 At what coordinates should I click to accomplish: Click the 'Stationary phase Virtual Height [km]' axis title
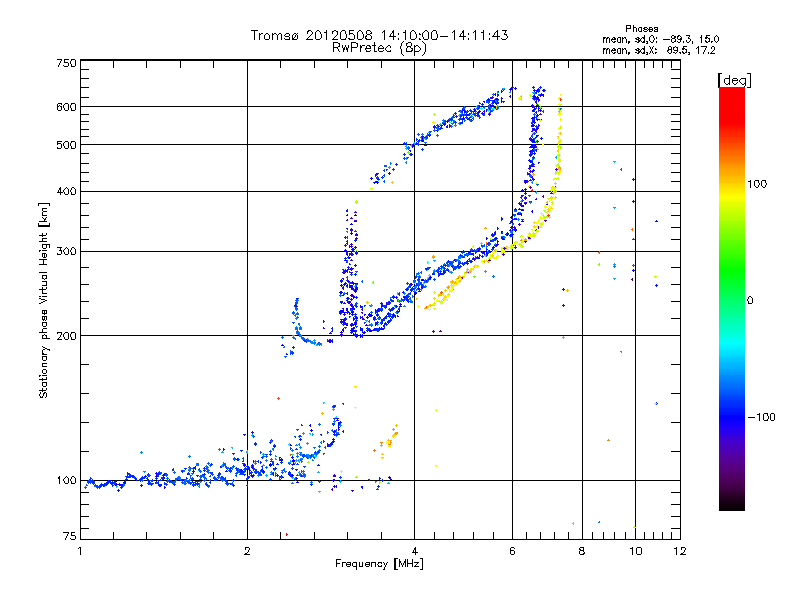click(x=44, y=300)
